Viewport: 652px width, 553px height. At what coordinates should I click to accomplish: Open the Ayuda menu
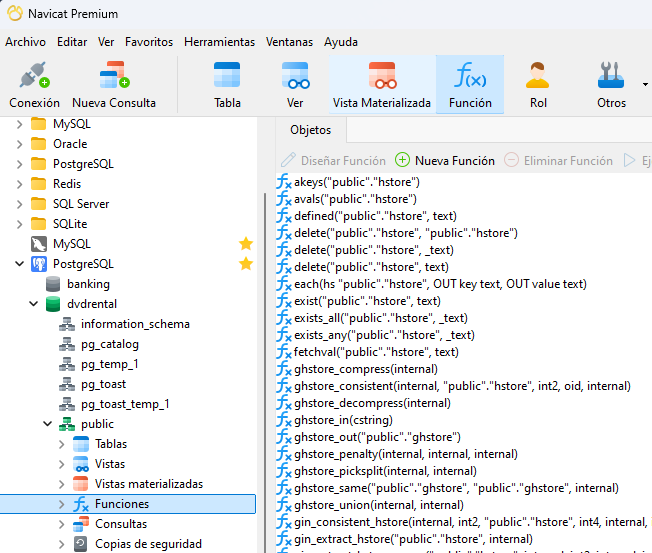[341, 42]
